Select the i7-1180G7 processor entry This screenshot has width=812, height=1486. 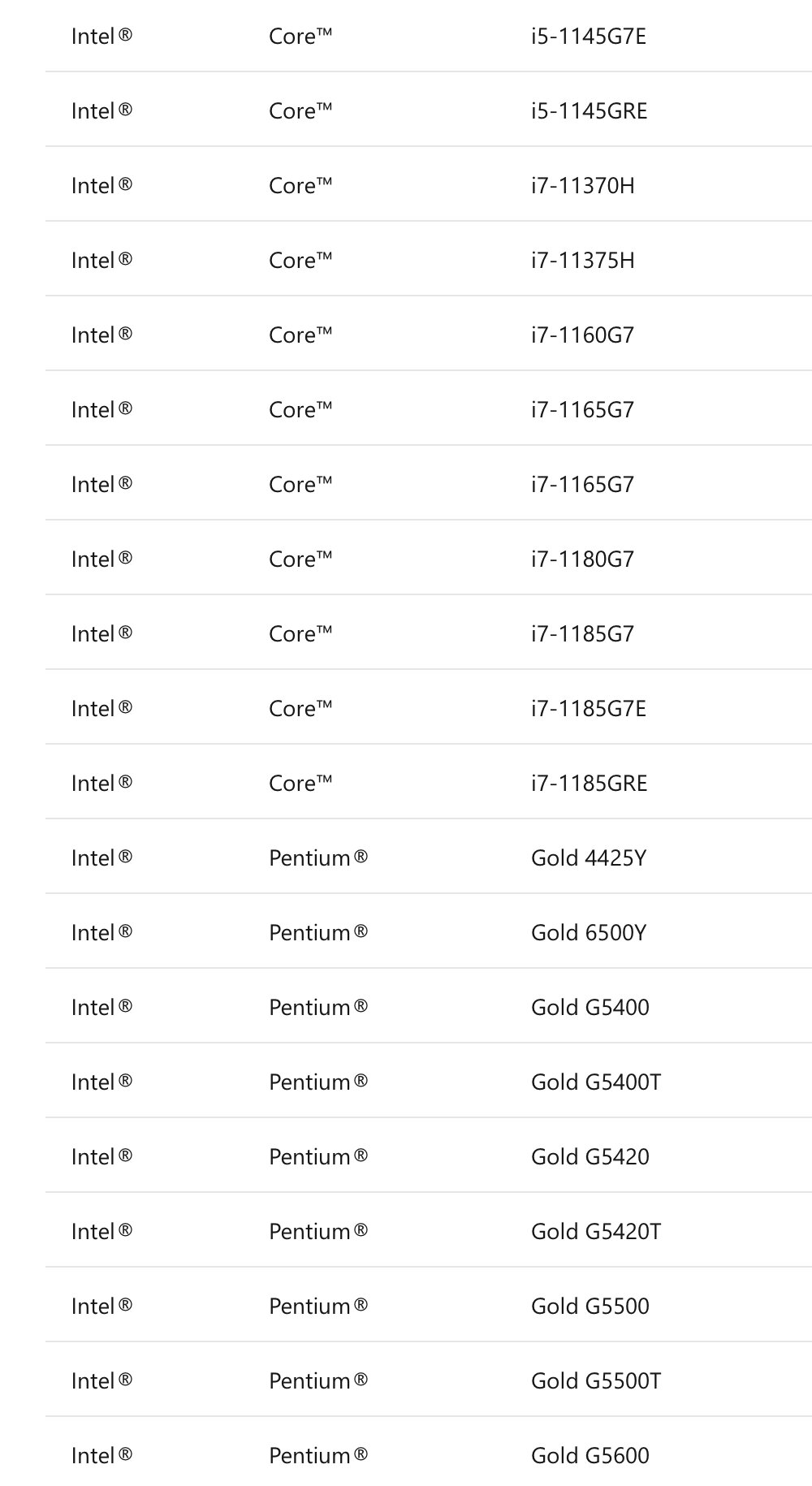point(583,559)
